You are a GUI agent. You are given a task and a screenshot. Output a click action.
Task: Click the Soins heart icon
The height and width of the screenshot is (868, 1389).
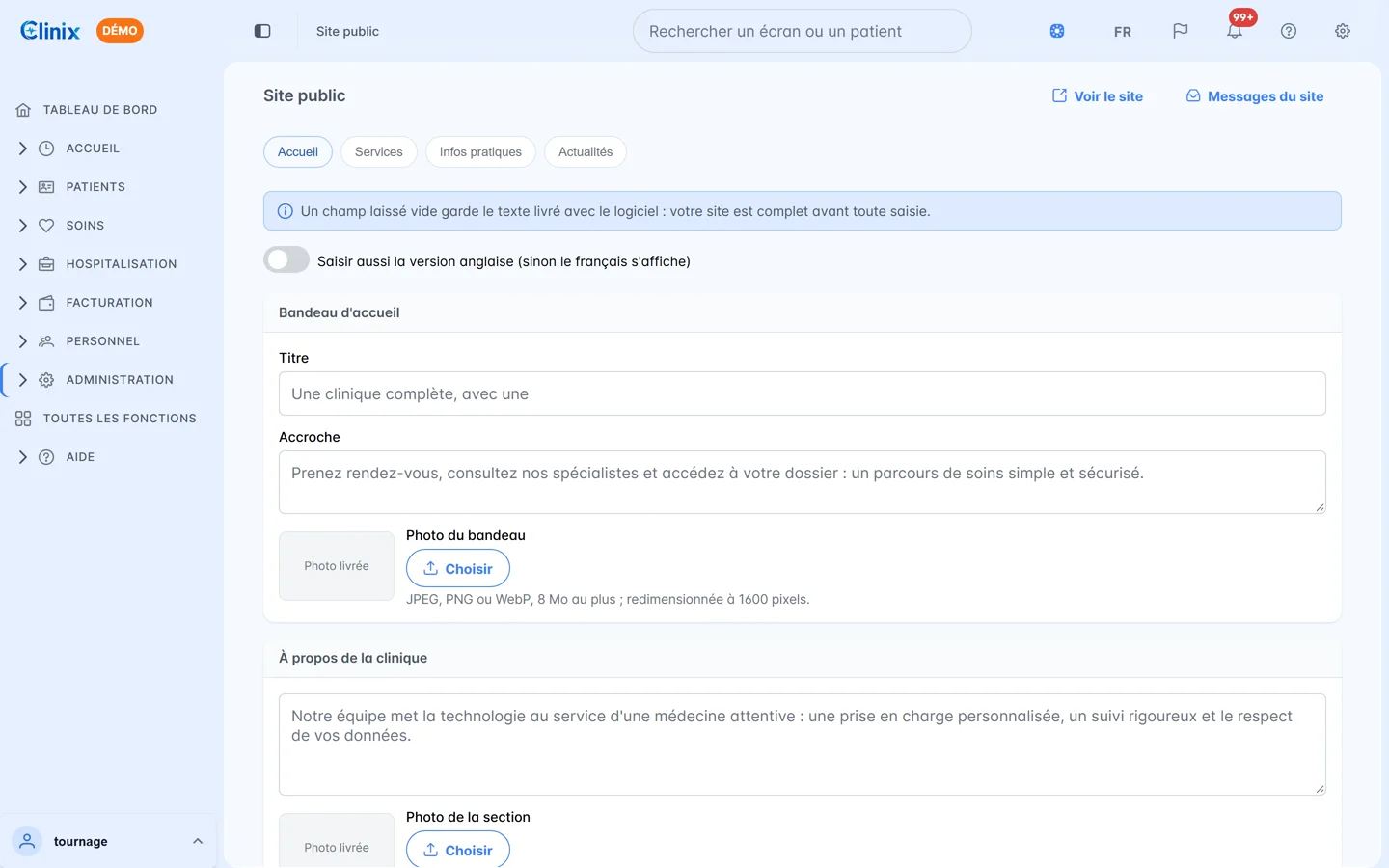coord(46,226)
